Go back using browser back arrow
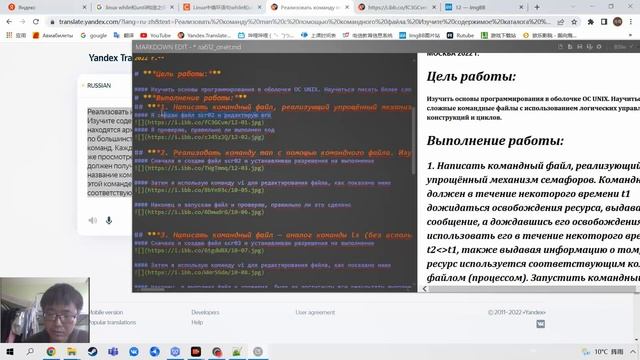This screenshot has width=640, height=360. pyautogui.click(x=9, y=22)
